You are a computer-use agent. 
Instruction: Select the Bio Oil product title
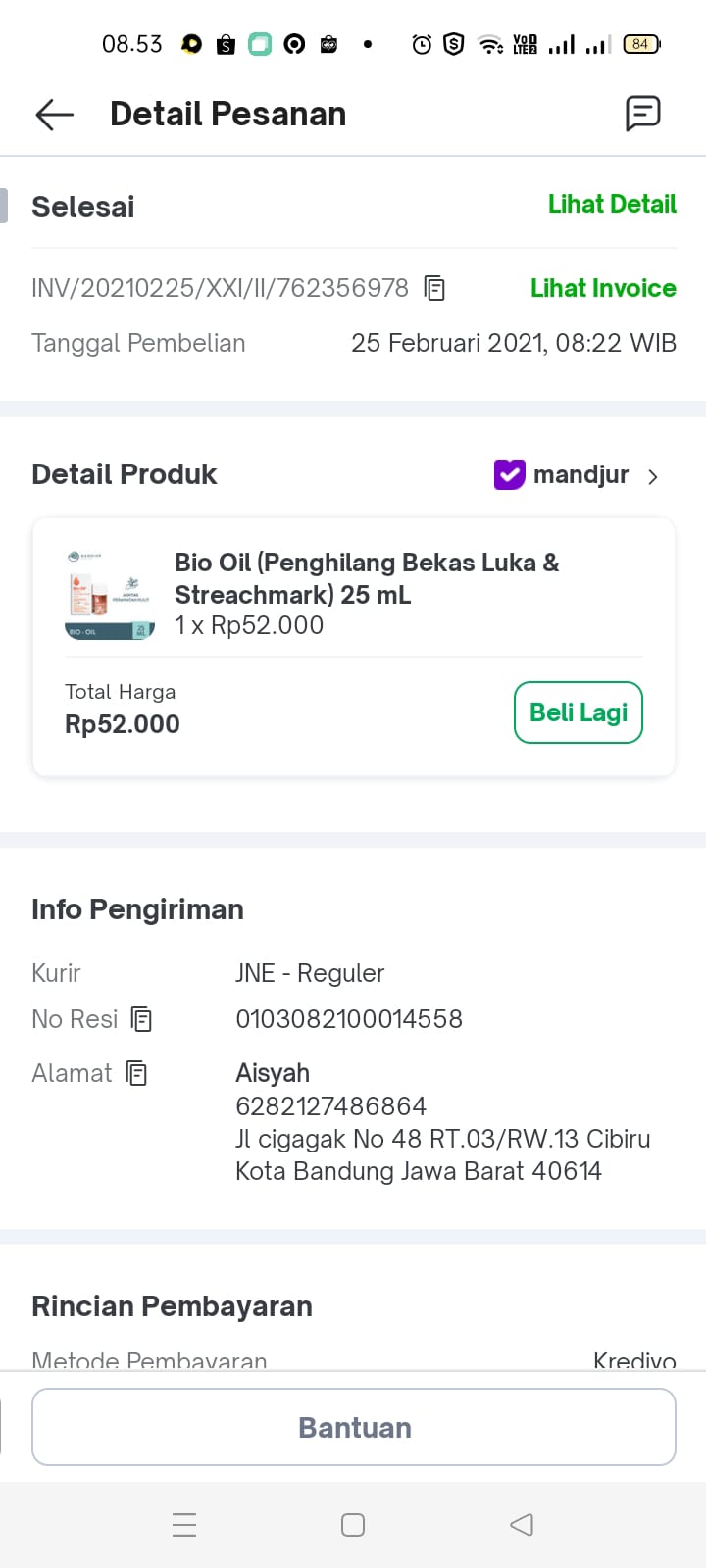pyautogui.click(x=366, y=578)
